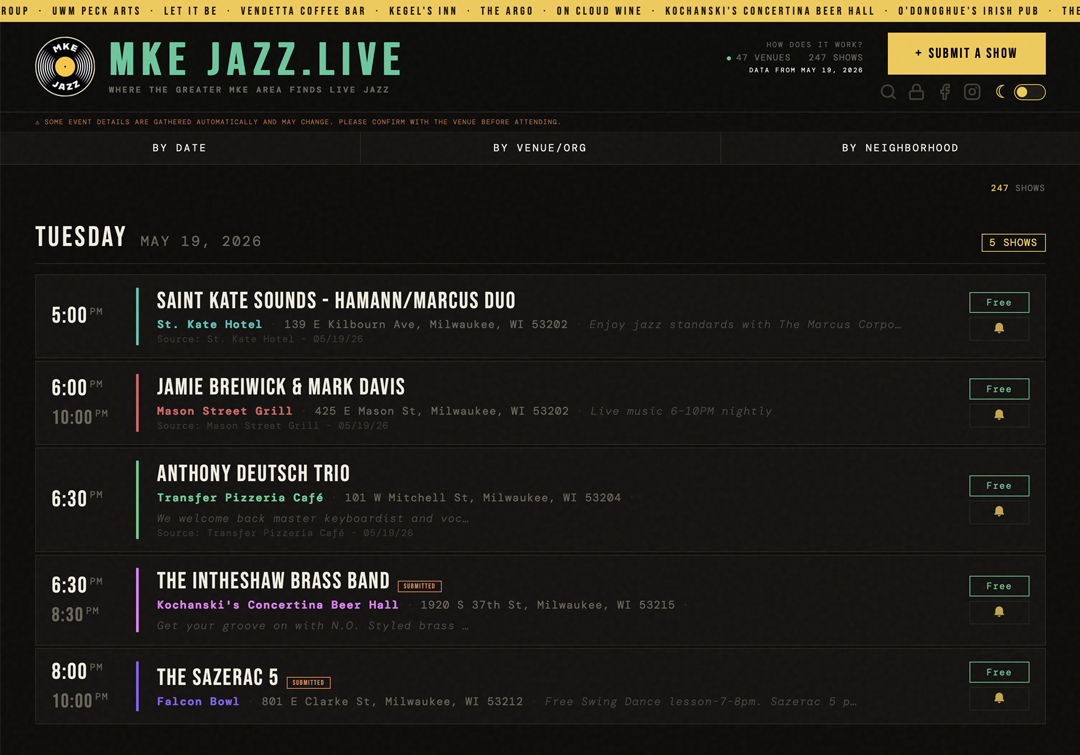Open the Facebook icon link
This screenshot has width=1080, height=755.
click(x=945, y=92)
